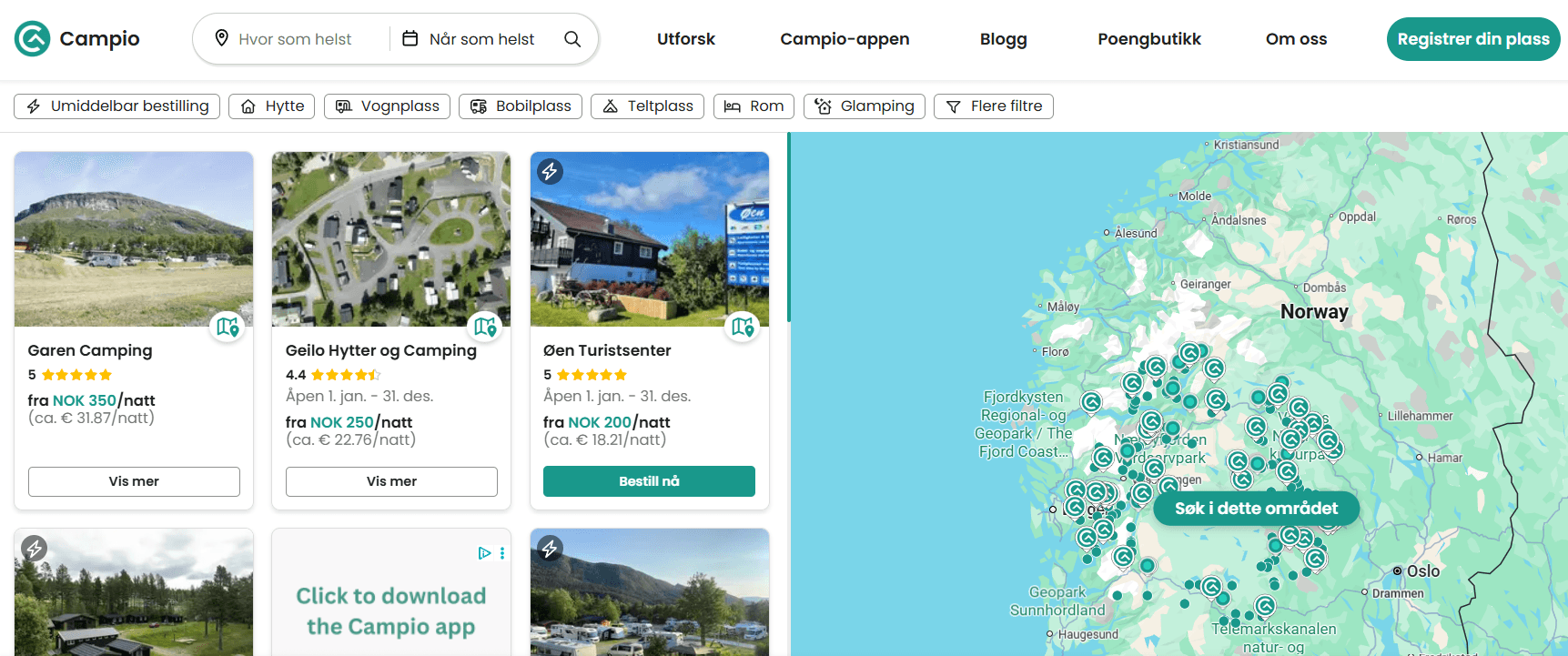Click the Geiranger label on the map

coord(1205,284)
